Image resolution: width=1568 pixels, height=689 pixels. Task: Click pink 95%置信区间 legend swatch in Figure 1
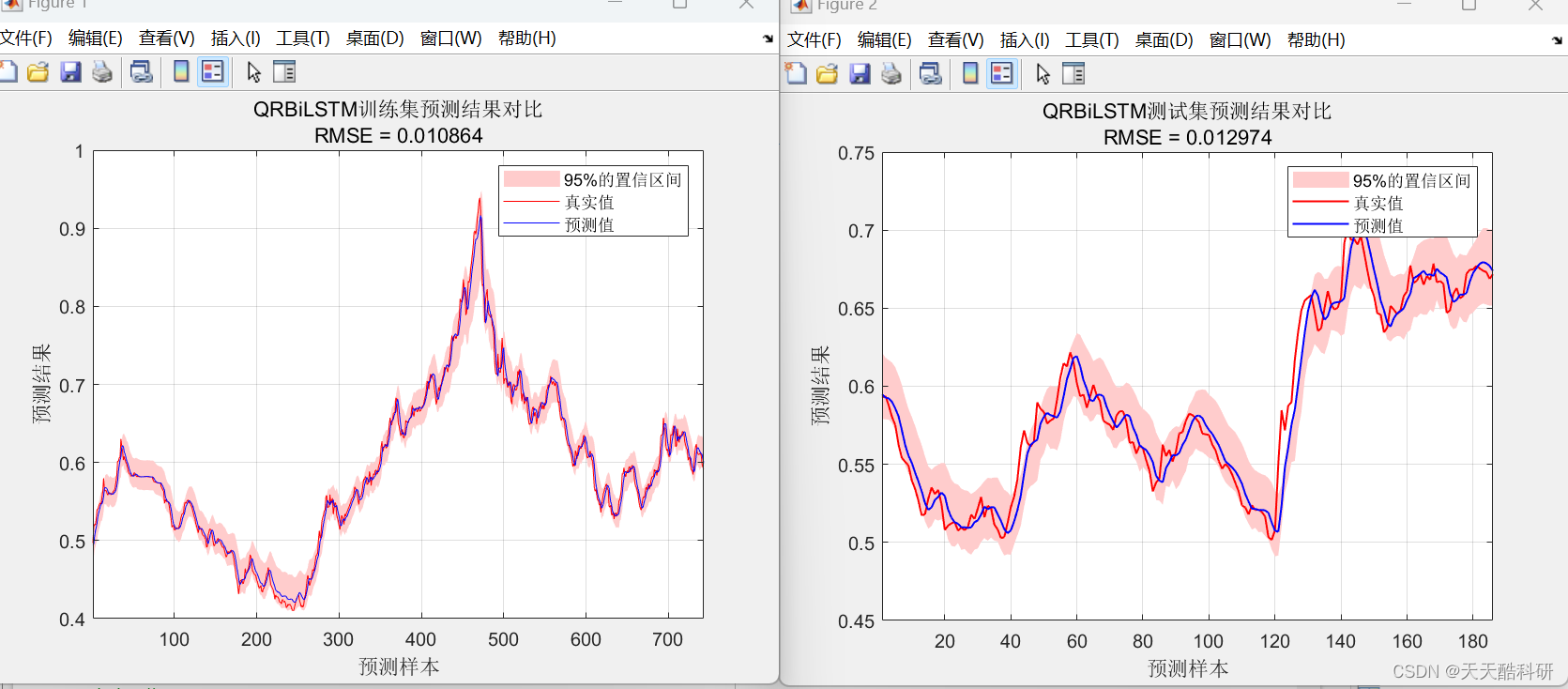[x=531, y=179]
